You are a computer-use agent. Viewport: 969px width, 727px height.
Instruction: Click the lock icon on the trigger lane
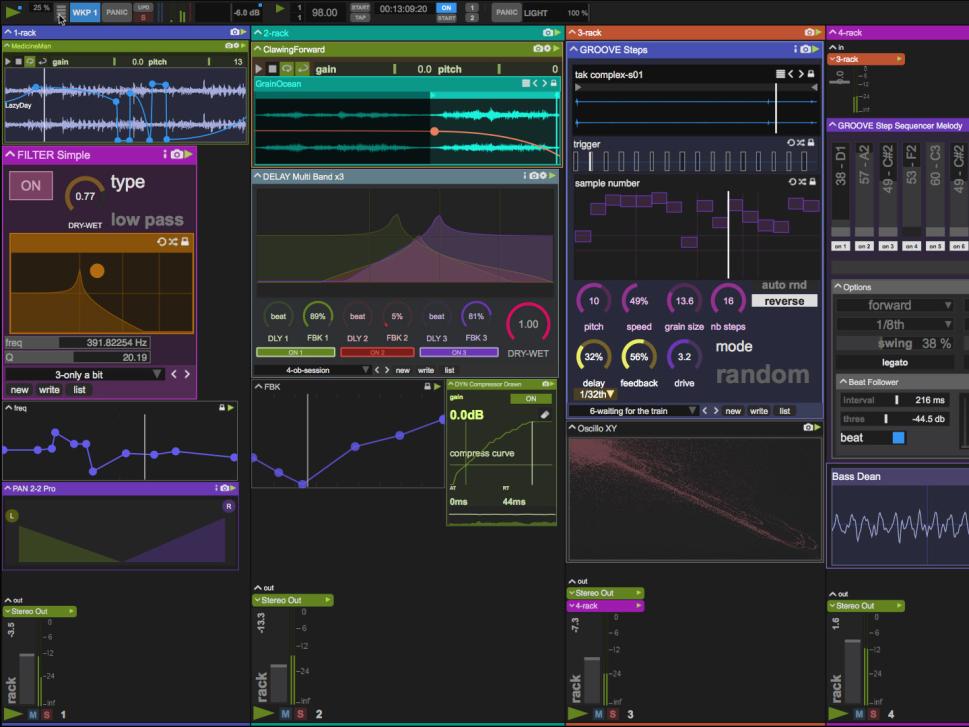[811, 143]
